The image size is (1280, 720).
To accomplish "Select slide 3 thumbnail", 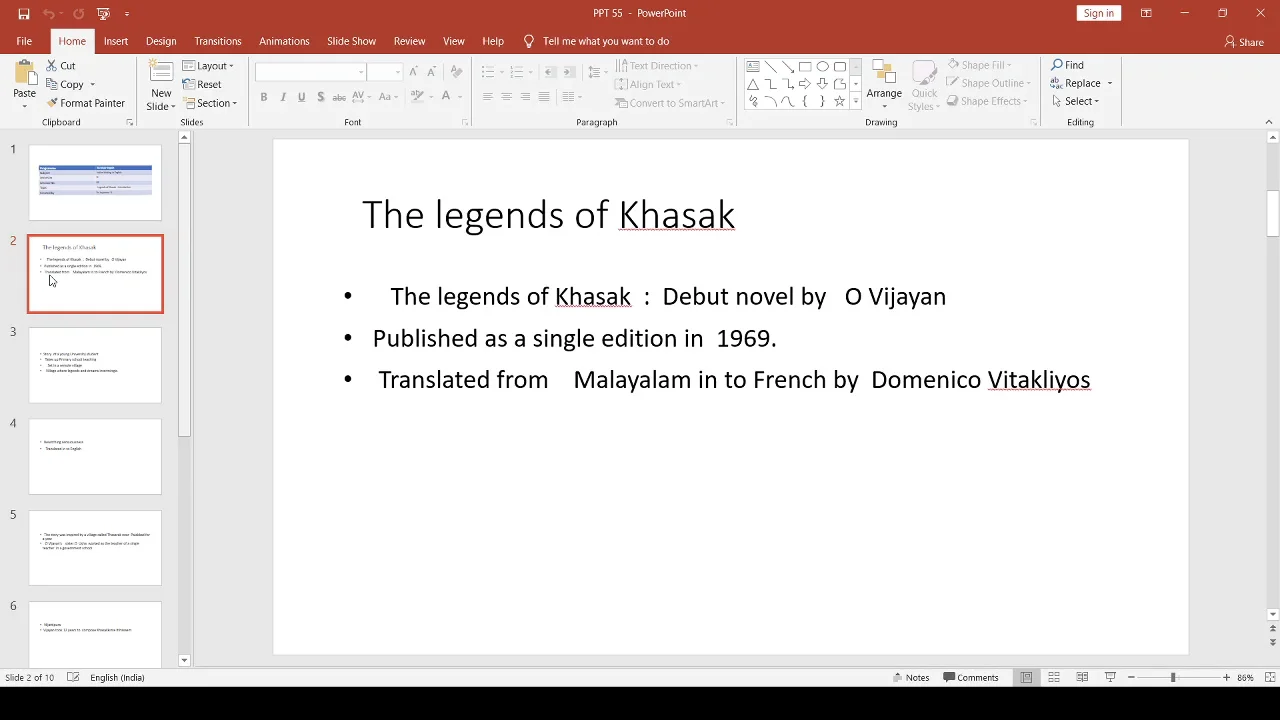I will pos(95,365).
